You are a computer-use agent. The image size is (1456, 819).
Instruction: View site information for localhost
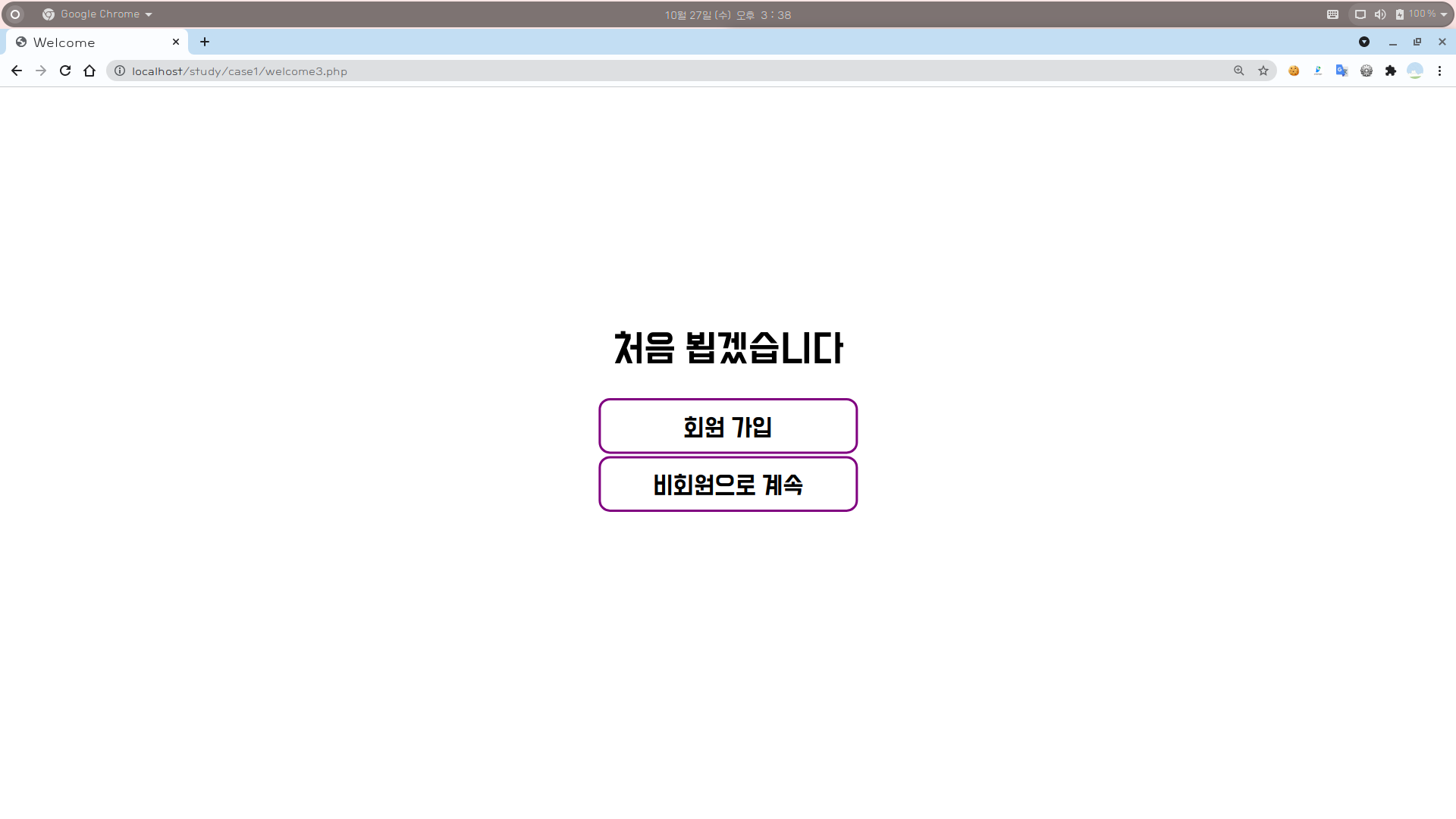click(120, 71)
